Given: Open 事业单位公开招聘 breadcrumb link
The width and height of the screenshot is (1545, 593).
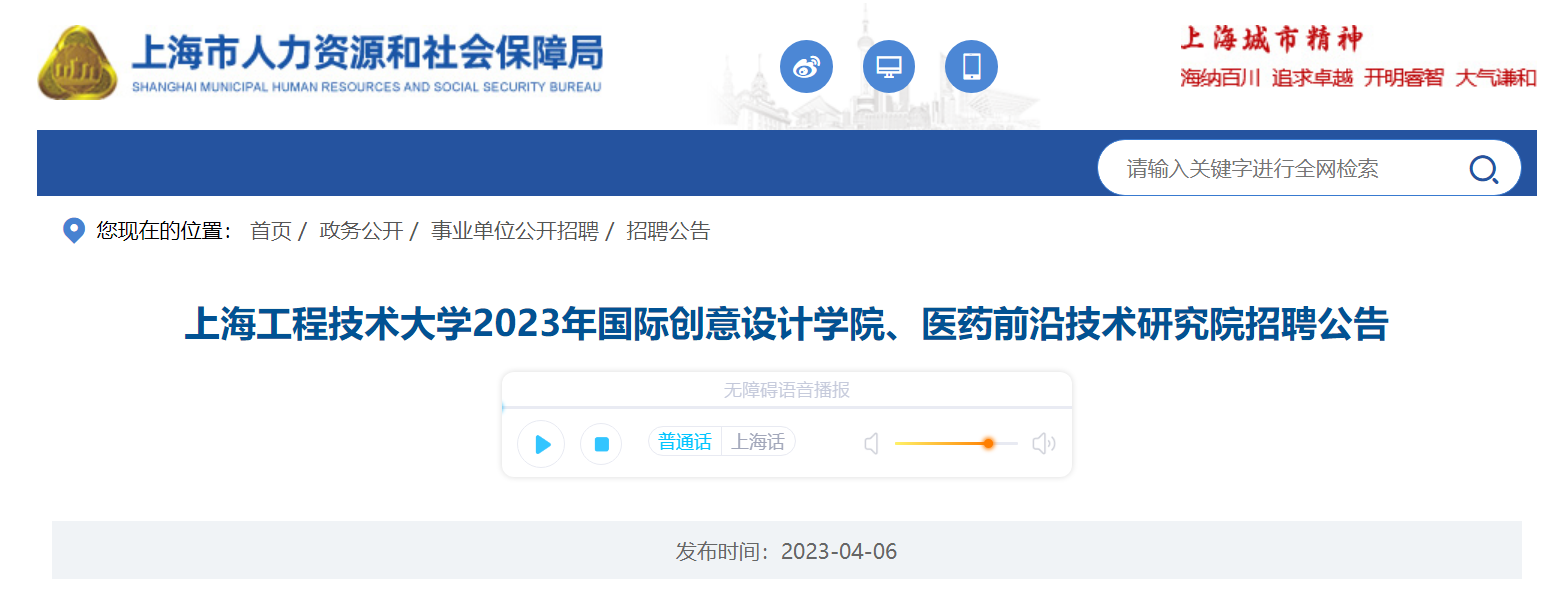Looking at the screenshot, I should (x=514, y=231).
